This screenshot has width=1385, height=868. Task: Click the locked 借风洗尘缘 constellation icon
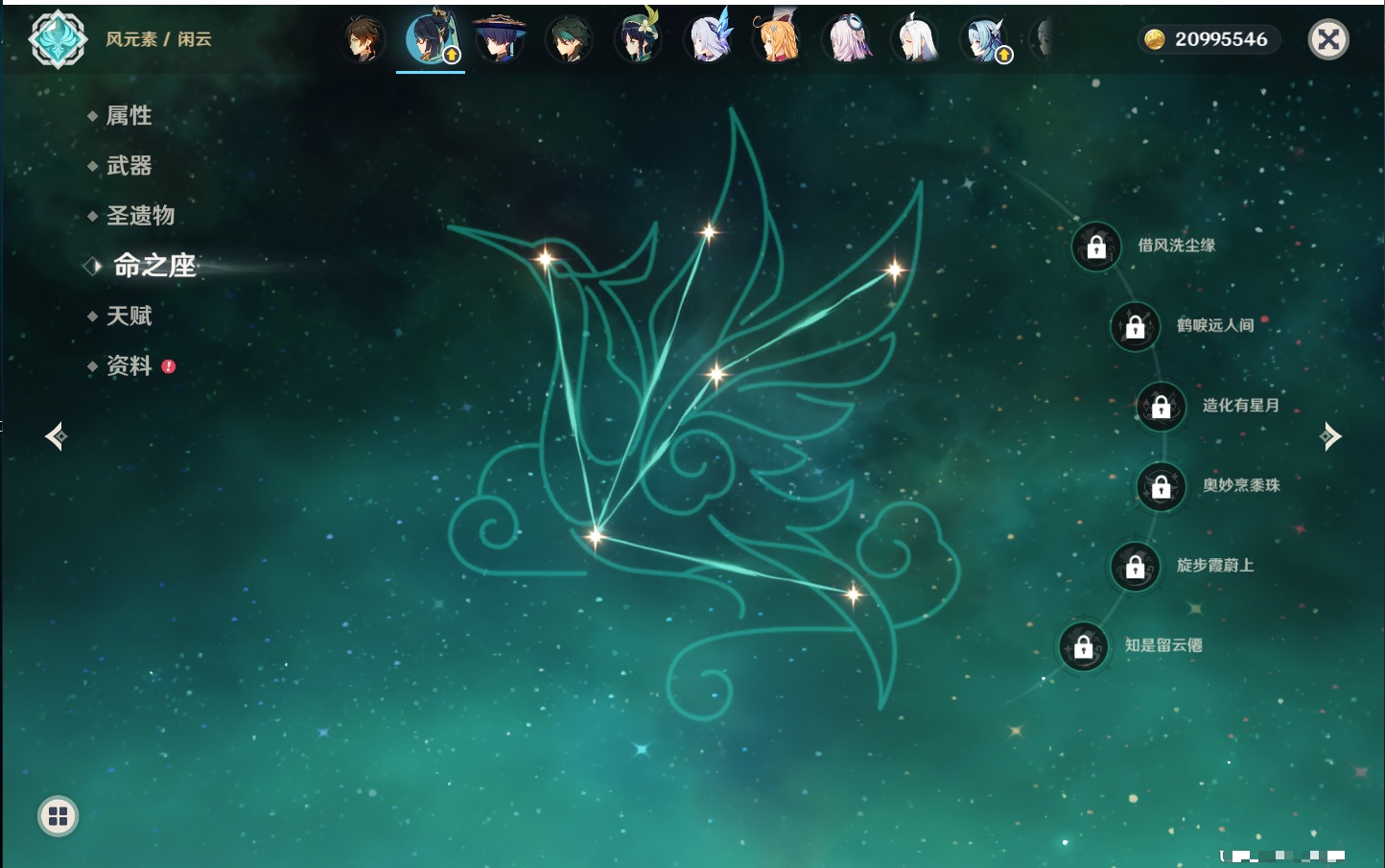tap(1096, 247)
